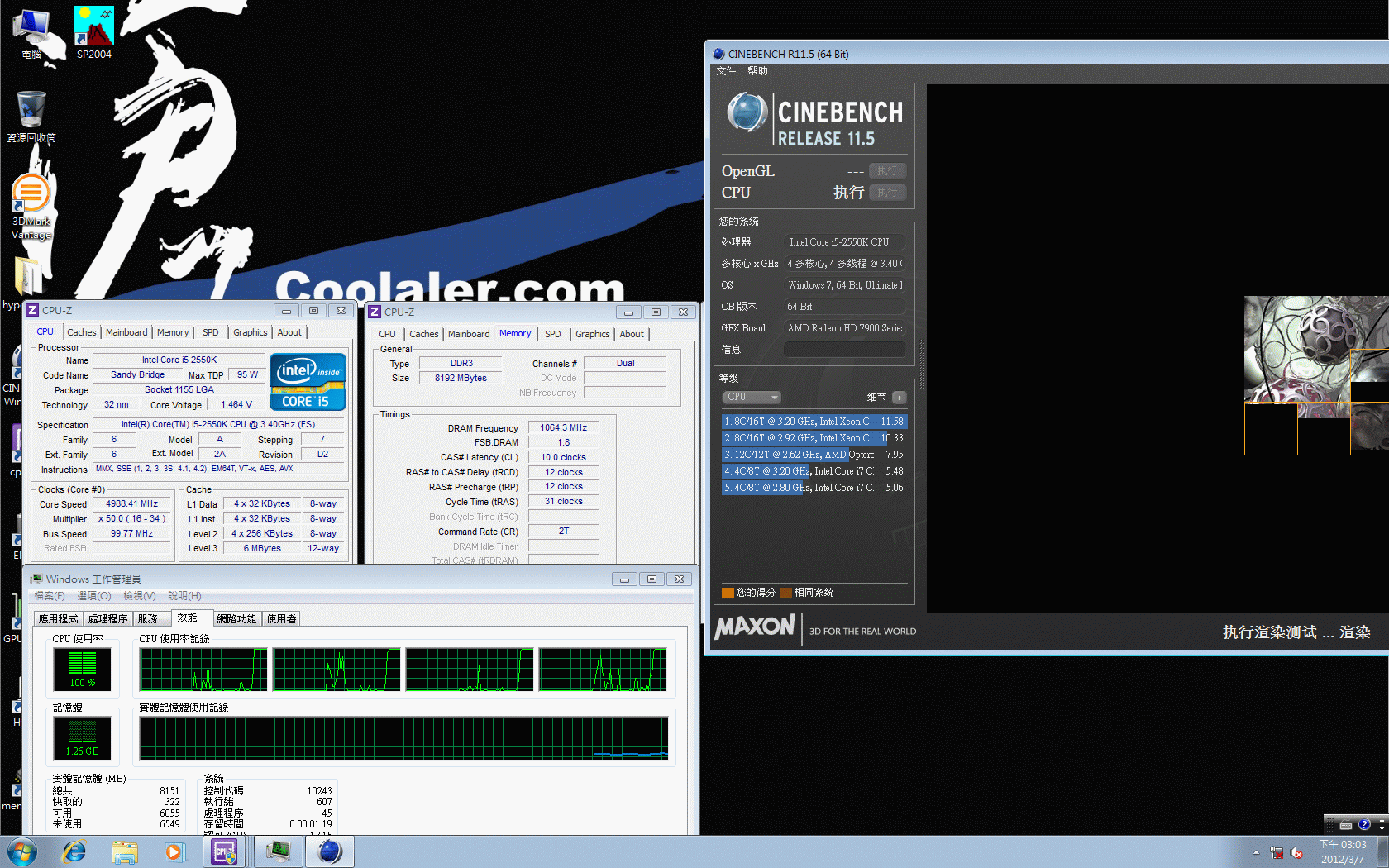Screen dimensions: 1389x868
Task: Switch to CPU tab in right CPU-Z window
Action: tap(388, 334)
